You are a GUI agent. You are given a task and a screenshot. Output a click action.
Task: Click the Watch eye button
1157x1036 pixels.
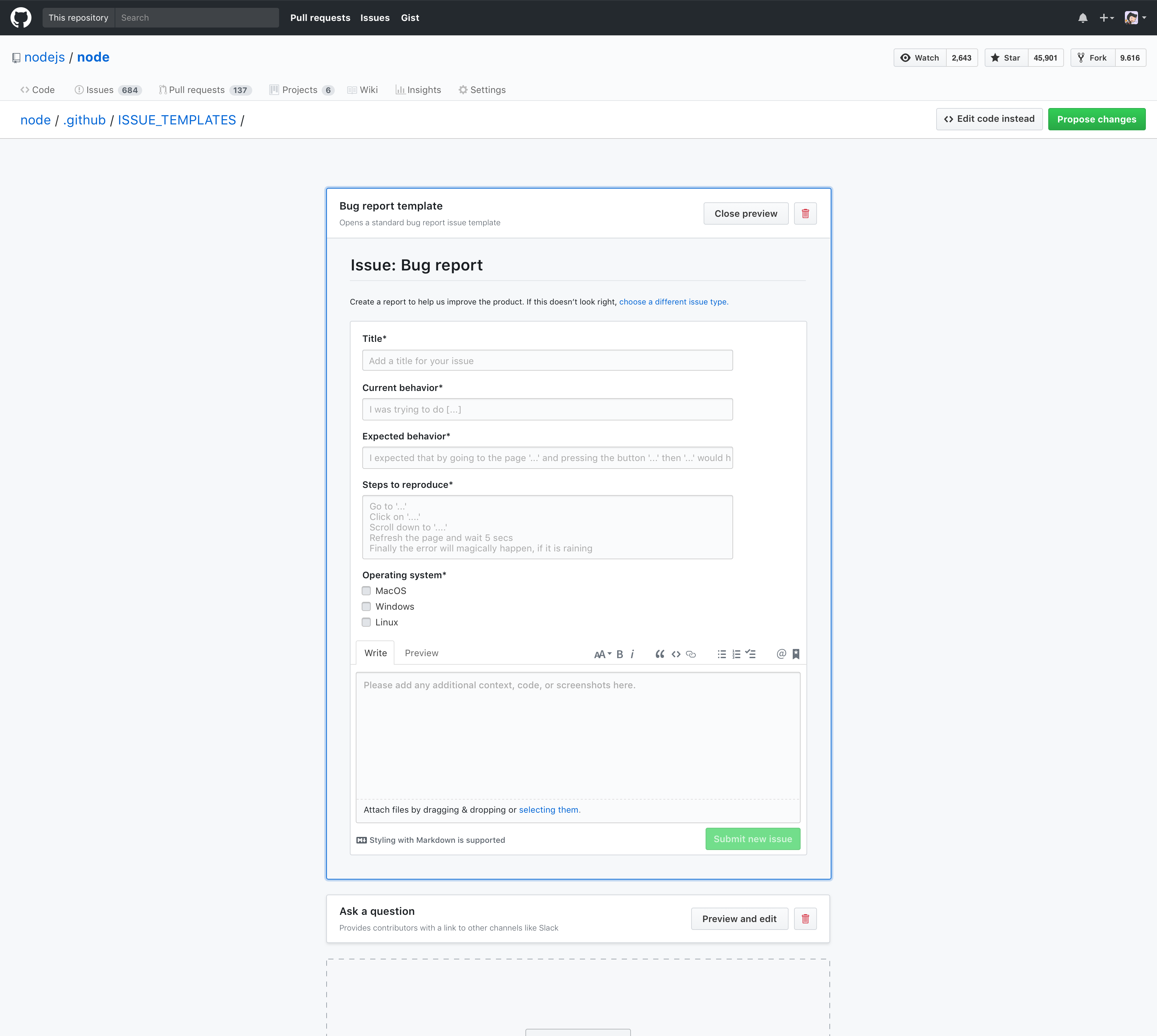[x=920, y=58]
